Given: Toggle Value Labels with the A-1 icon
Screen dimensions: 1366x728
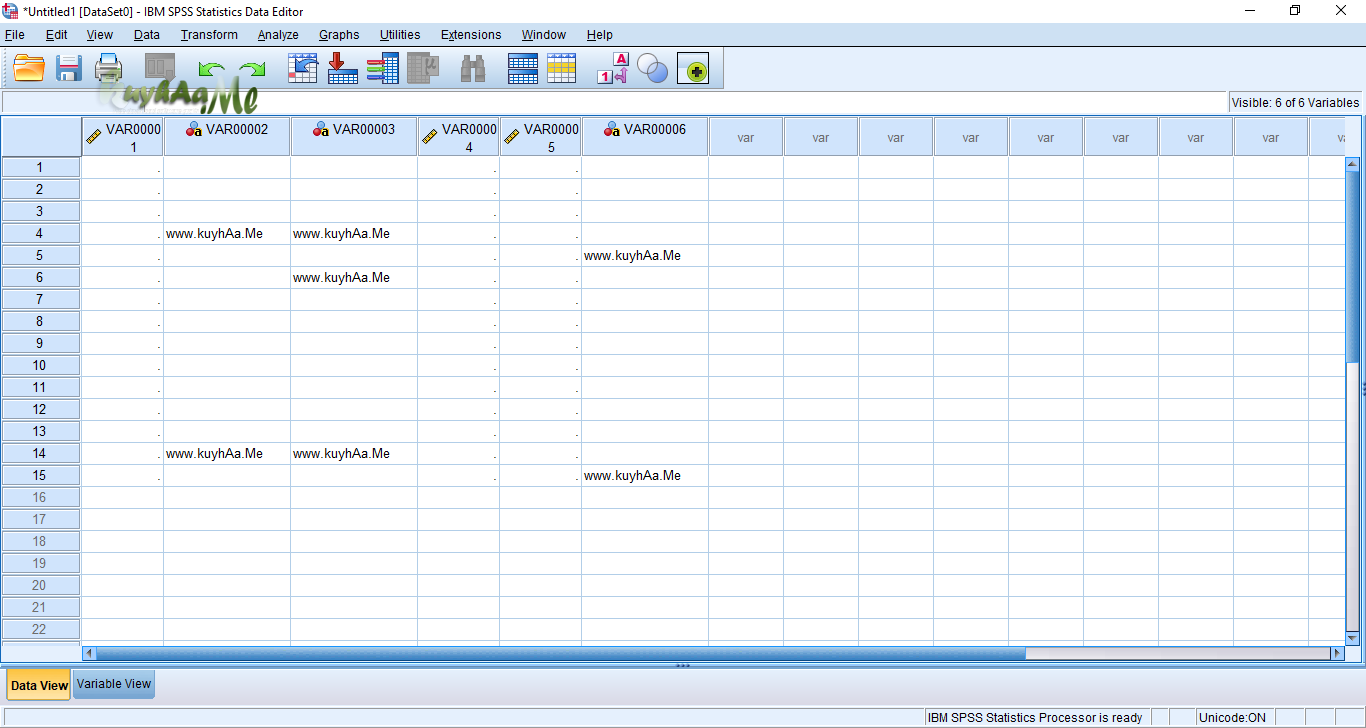Looking at the screenshot, I should pos(613,68).
